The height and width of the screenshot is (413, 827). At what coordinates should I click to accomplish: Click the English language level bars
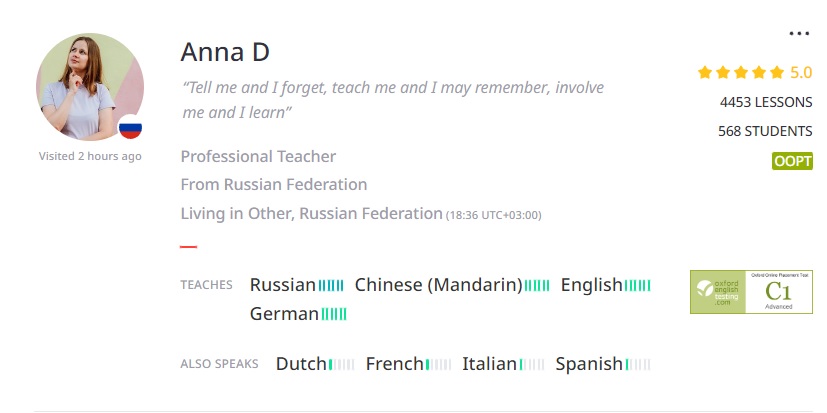[x=638, y=286]
